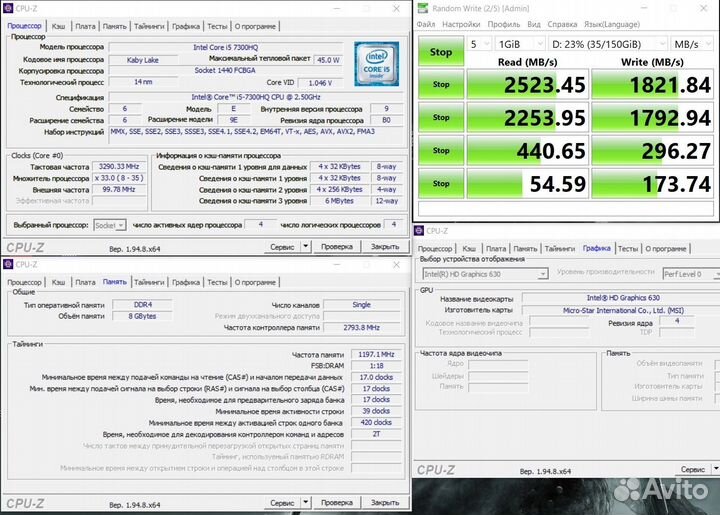720x515 pixels.
Task: Open the Socket processor selection dropdown
Action: 109,225
